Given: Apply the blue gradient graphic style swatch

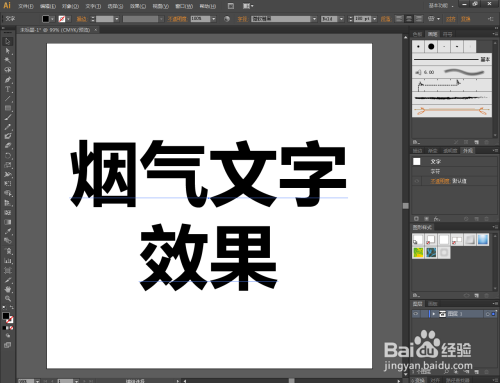Looking at the screenshot, I should click(483, 239).
